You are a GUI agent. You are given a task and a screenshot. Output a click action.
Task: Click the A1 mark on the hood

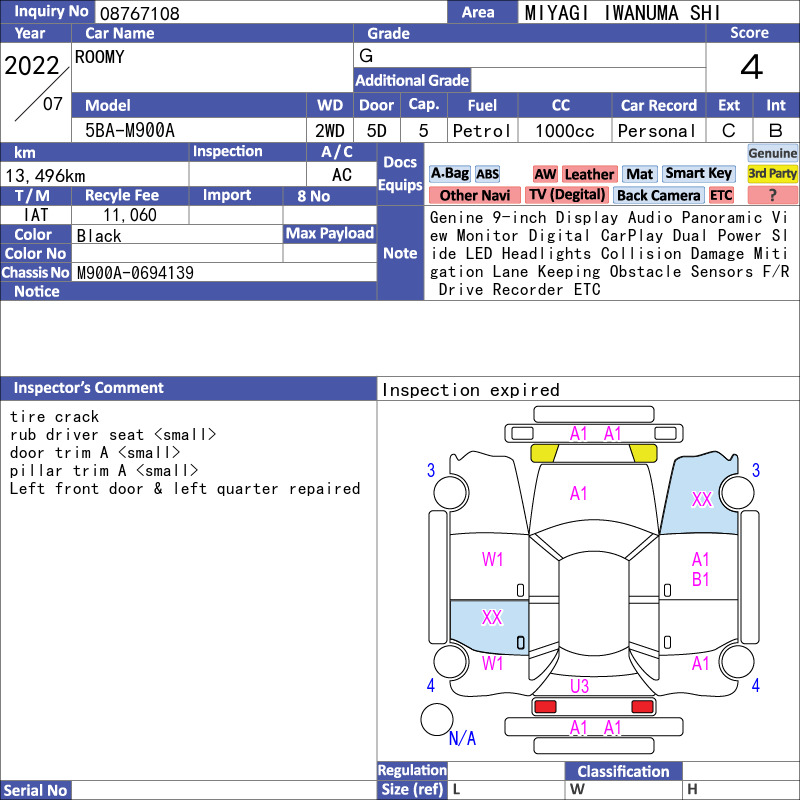(578, 493)
